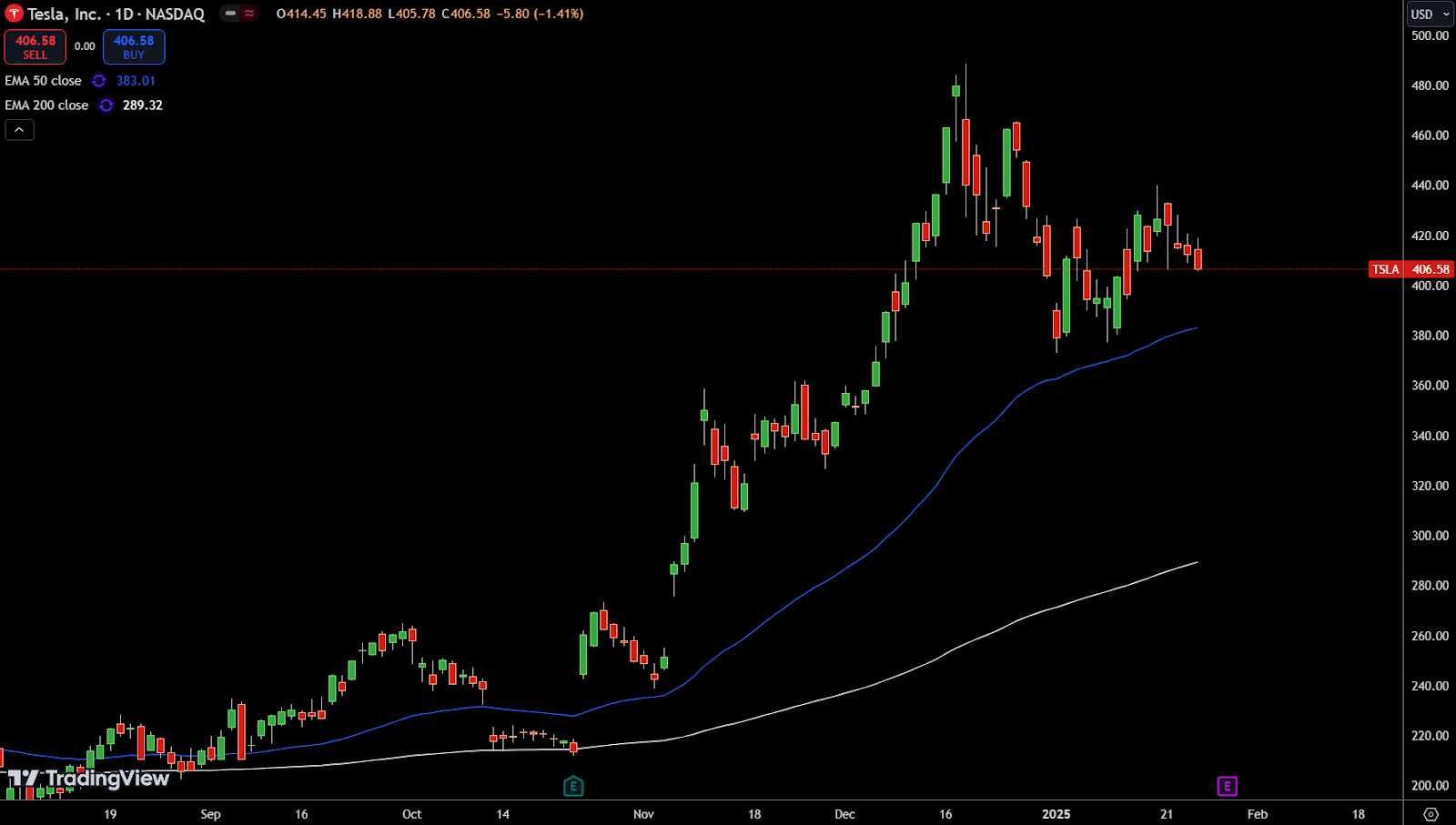
Task: Click the Tesla logo icon beside the symbol name
Action: 14,14
